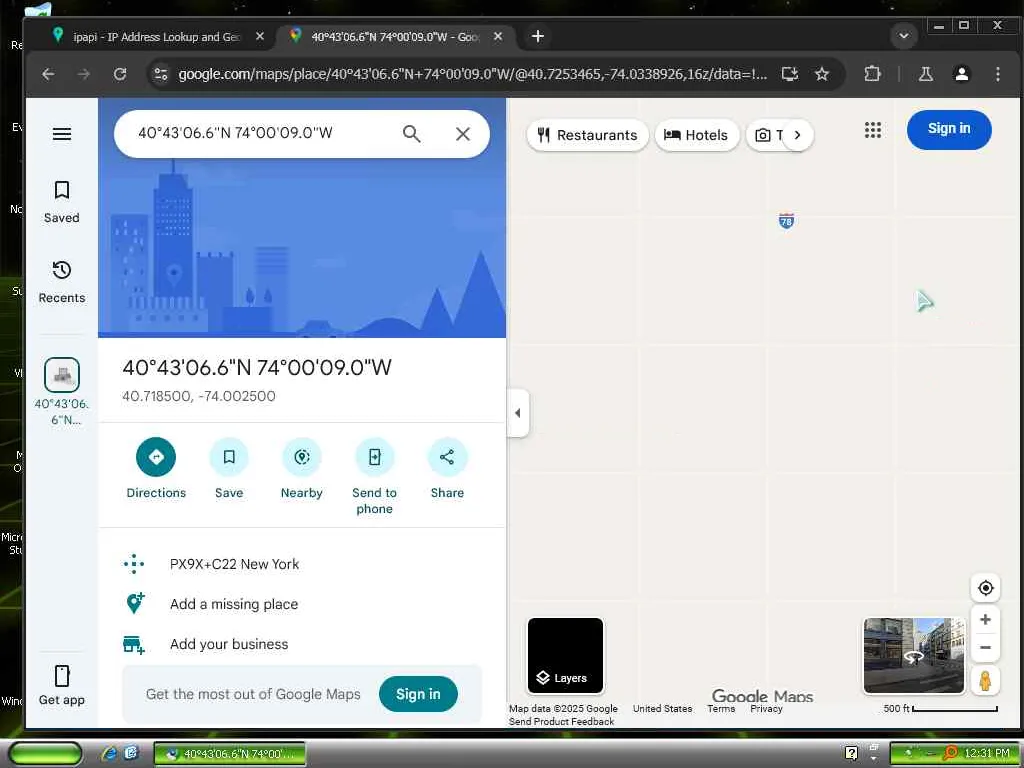Image resolution: width=1024 pixels, height=768 pixels.
Task: Open the tab search dropdown
Action: [904, 36]
